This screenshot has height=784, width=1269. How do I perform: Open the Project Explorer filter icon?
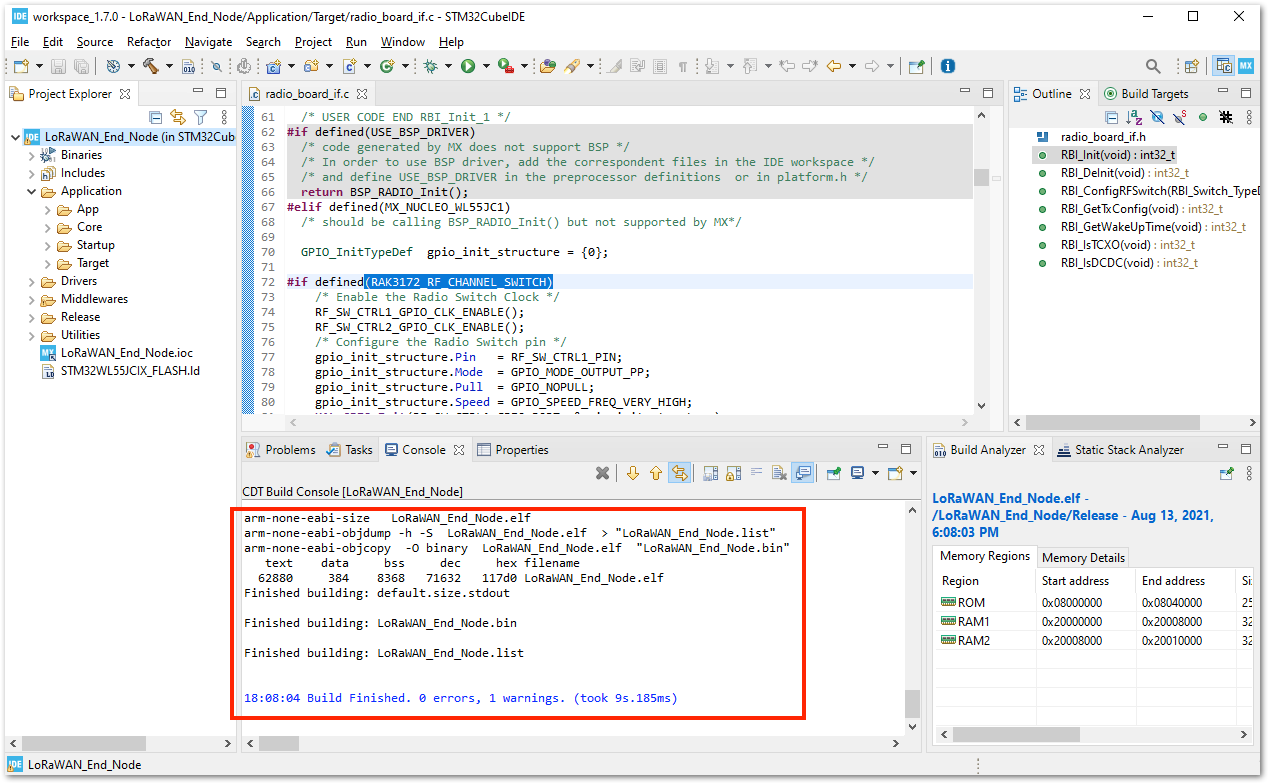(200, 117)
